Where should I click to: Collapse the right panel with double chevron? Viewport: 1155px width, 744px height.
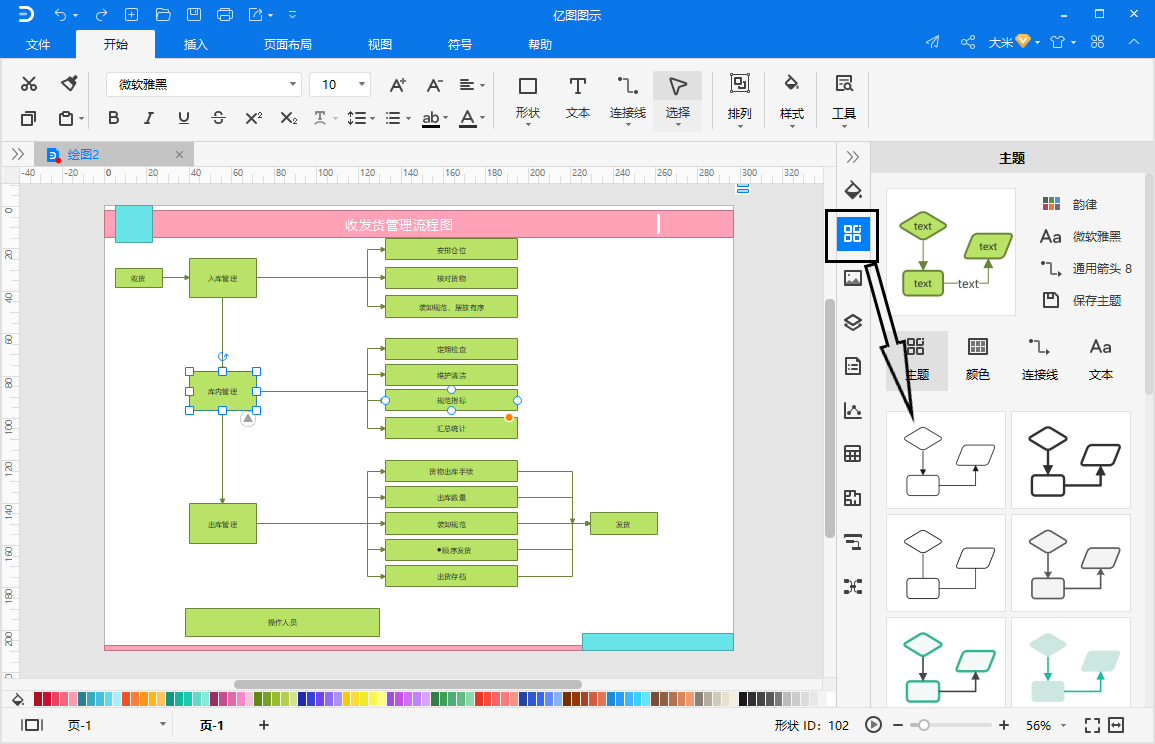coord(852,156)
